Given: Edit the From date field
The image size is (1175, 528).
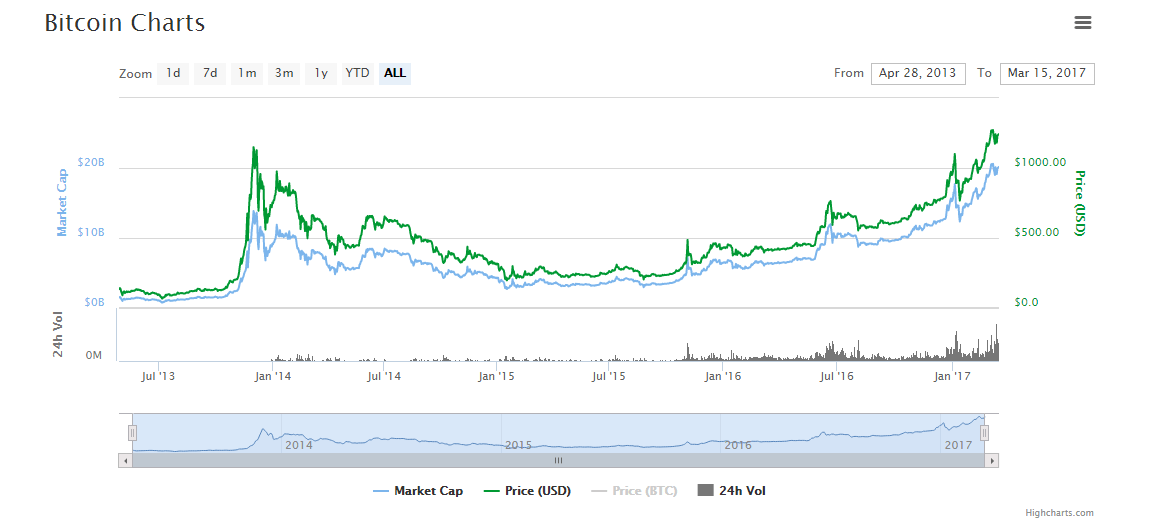Looking at the screenshot, I should click(x=918, y=73).
